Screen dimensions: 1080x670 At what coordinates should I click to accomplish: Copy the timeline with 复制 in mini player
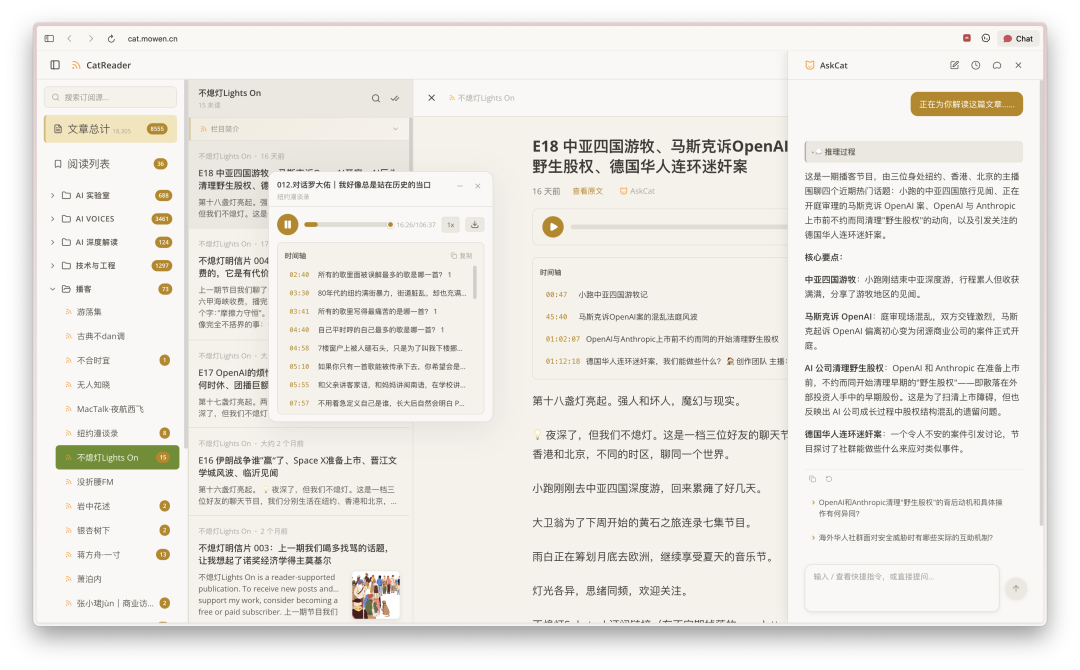(461, 255)
